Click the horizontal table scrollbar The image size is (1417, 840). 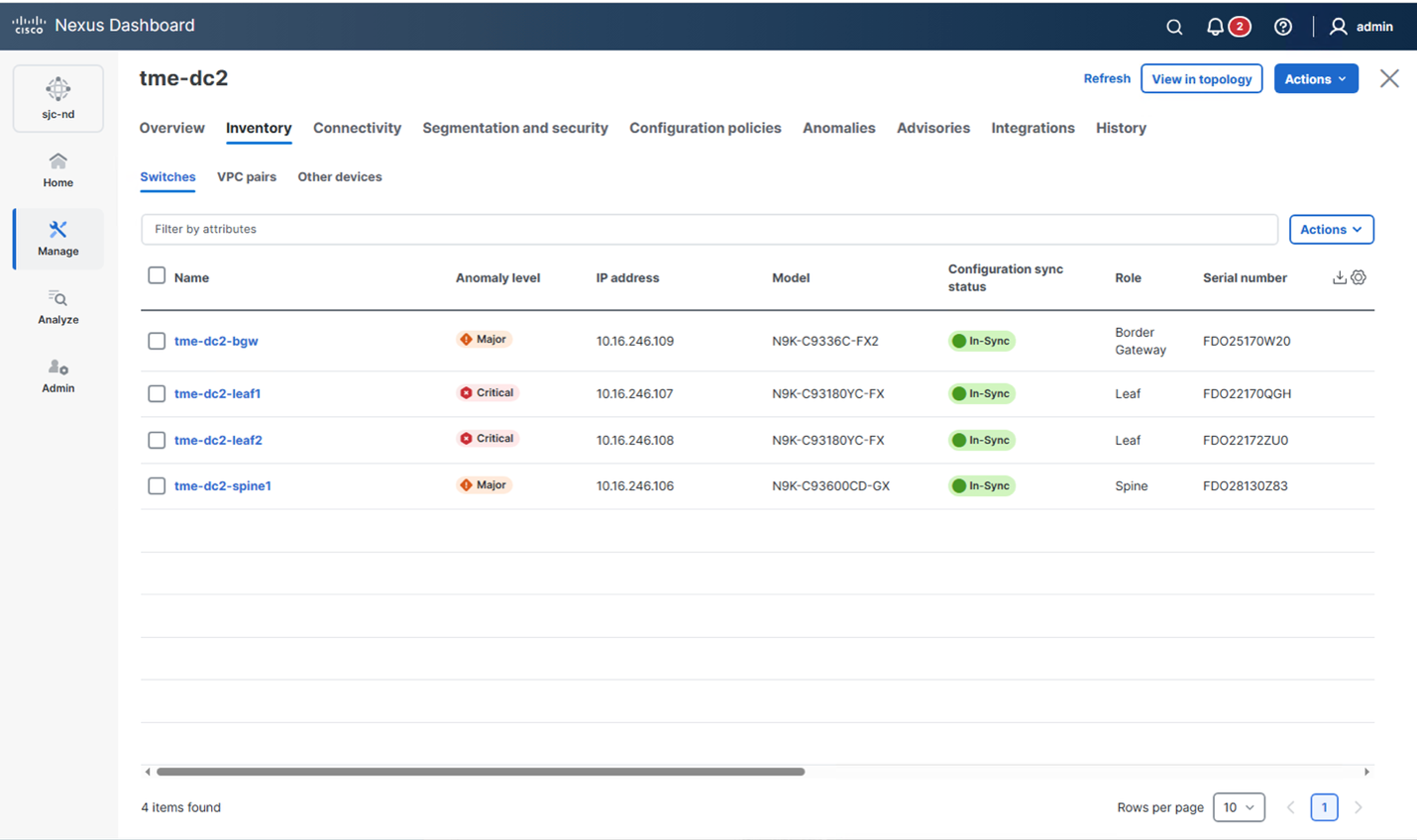click(x=481, y=772)
